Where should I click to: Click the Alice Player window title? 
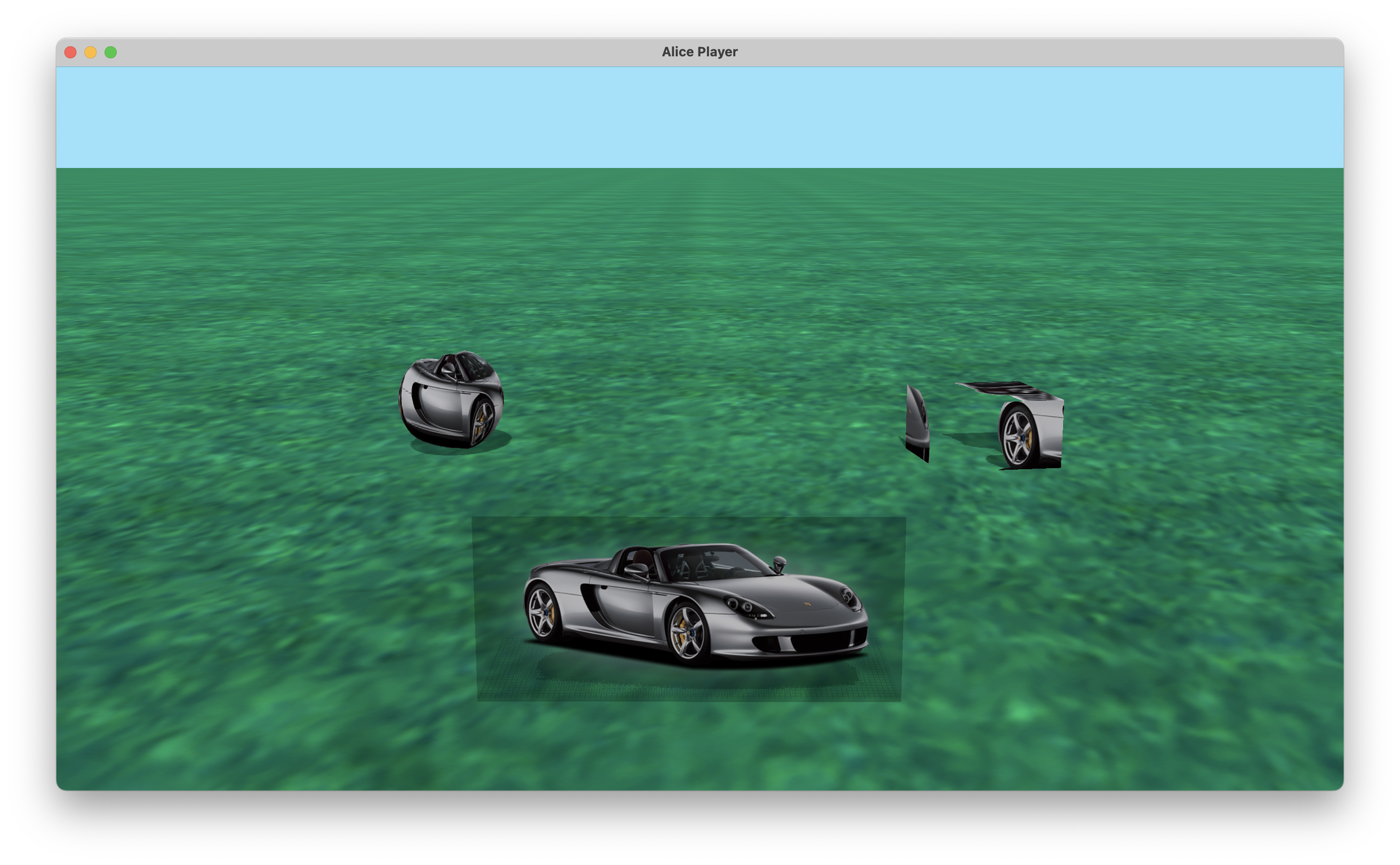699,52
